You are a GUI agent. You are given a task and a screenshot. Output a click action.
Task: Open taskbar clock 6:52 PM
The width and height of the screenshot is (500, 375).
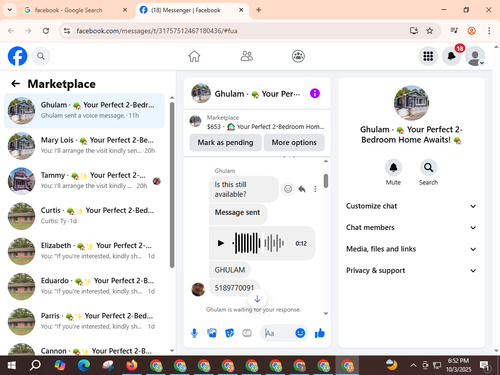pyautogui.click(x=459, y=365)
